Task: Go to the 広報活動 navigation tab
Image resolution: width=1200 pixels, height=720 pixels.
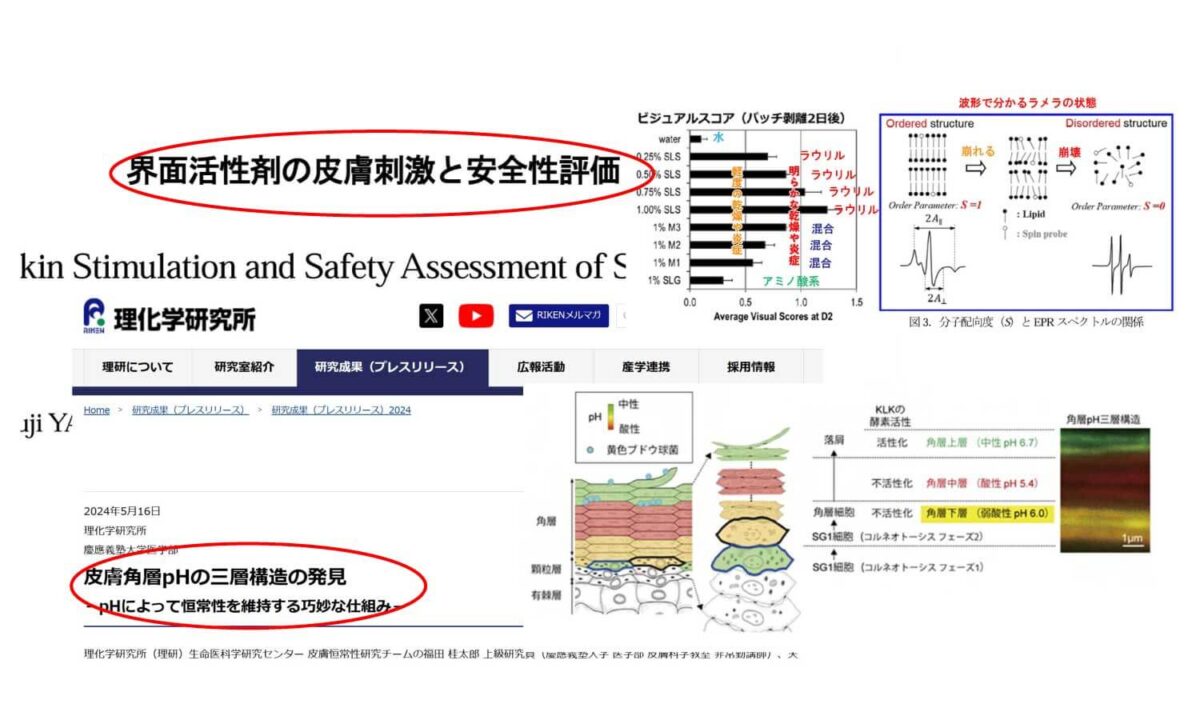Action: pyautogui.click(x=541, y=367)
